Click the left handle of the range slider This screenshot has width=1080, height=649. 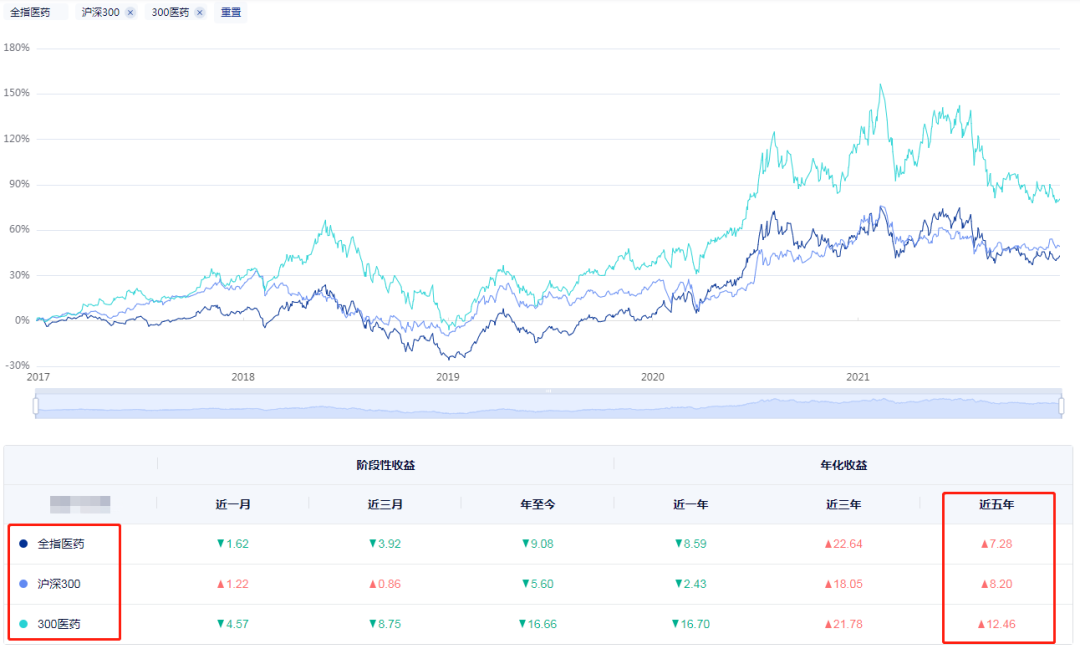[x=36, y=406]
